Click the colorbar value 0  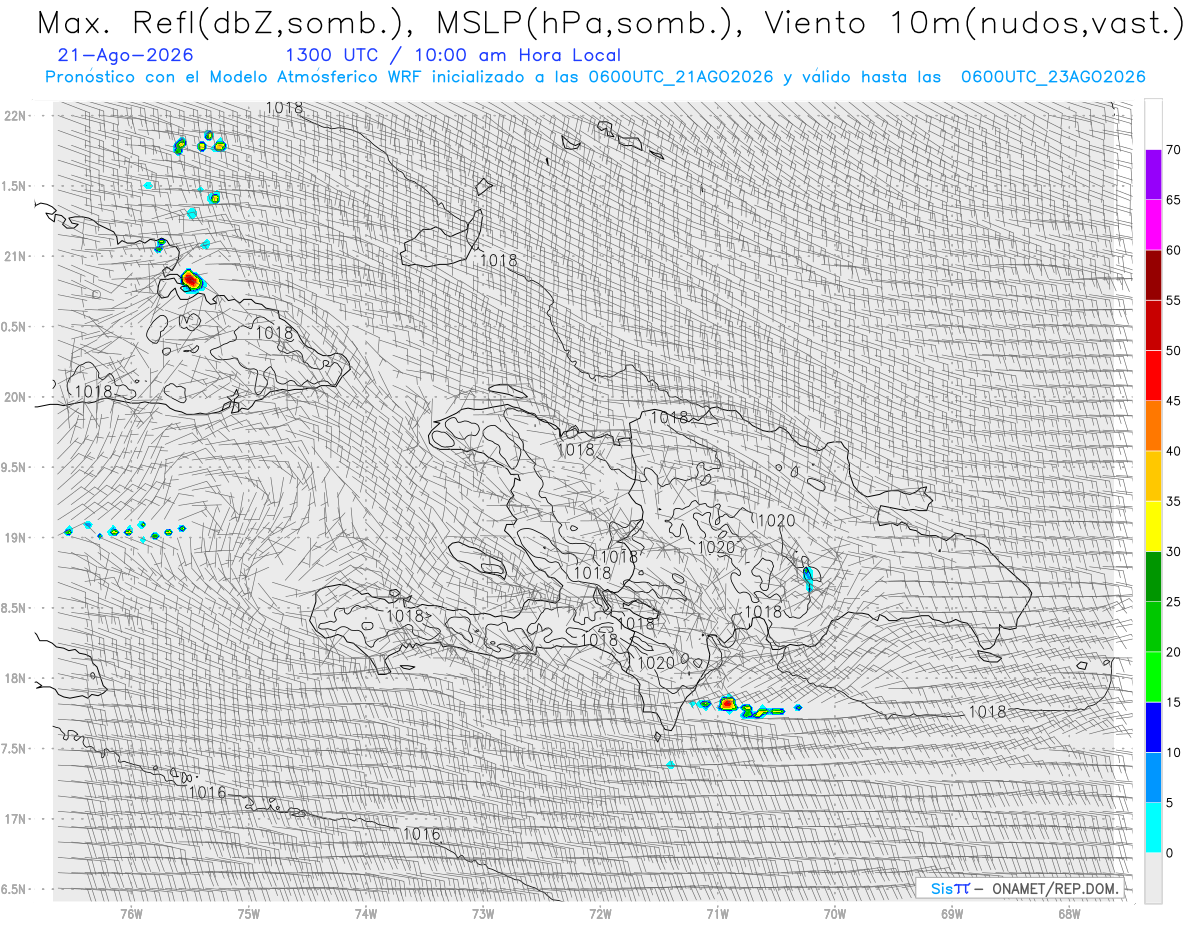pos(1169,853)
